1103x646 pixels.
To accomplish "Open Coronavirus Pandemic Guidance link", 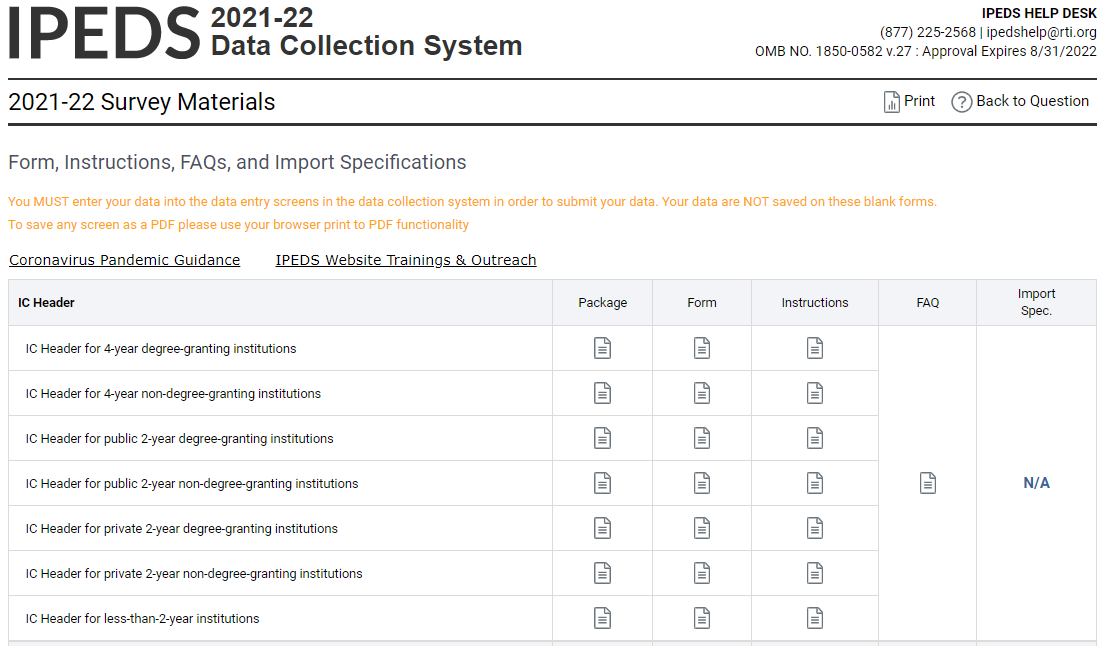I will [124, 260].
